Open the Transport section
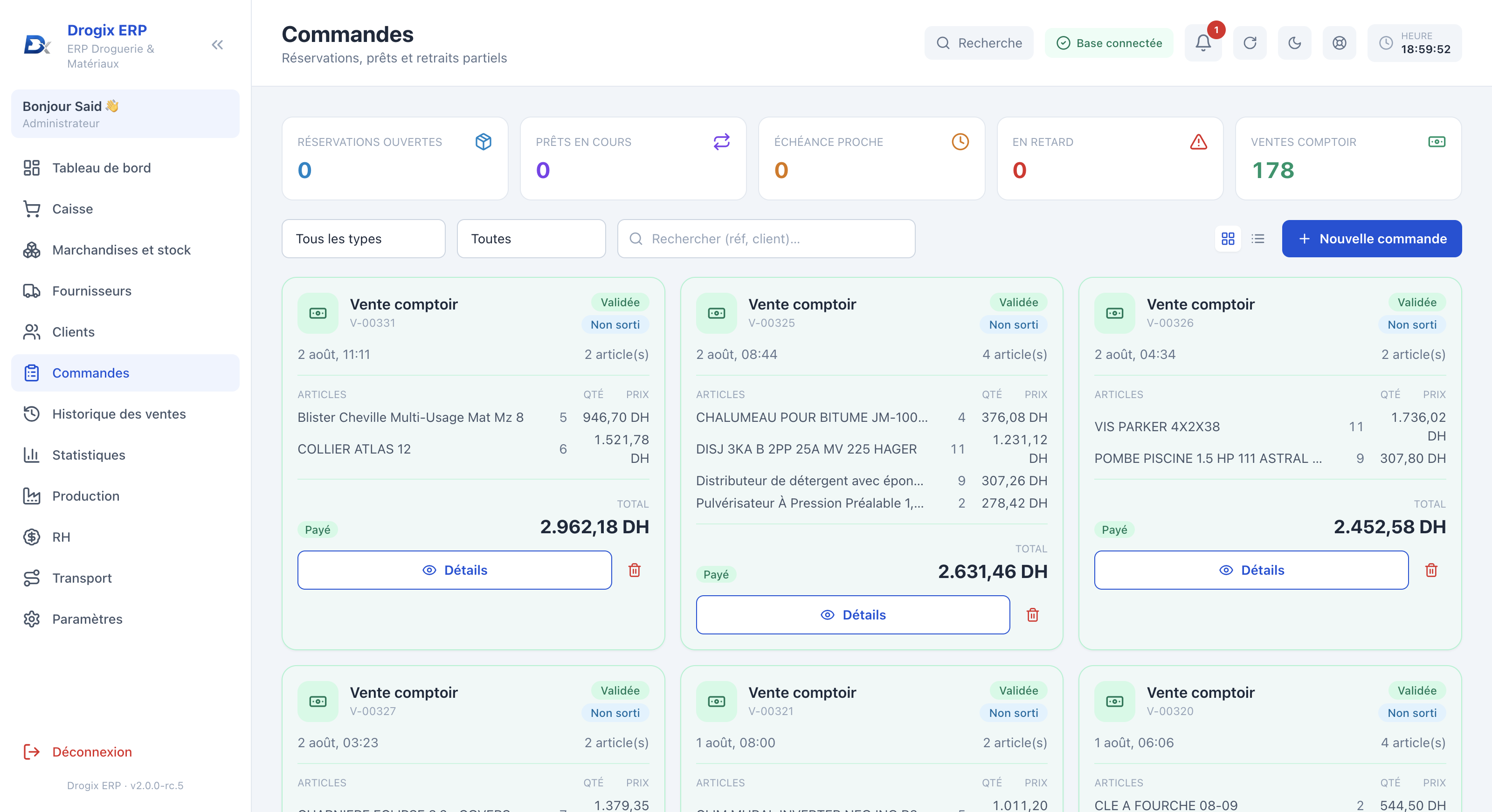Screen dimensions: 1492x812 click(125, 578)
